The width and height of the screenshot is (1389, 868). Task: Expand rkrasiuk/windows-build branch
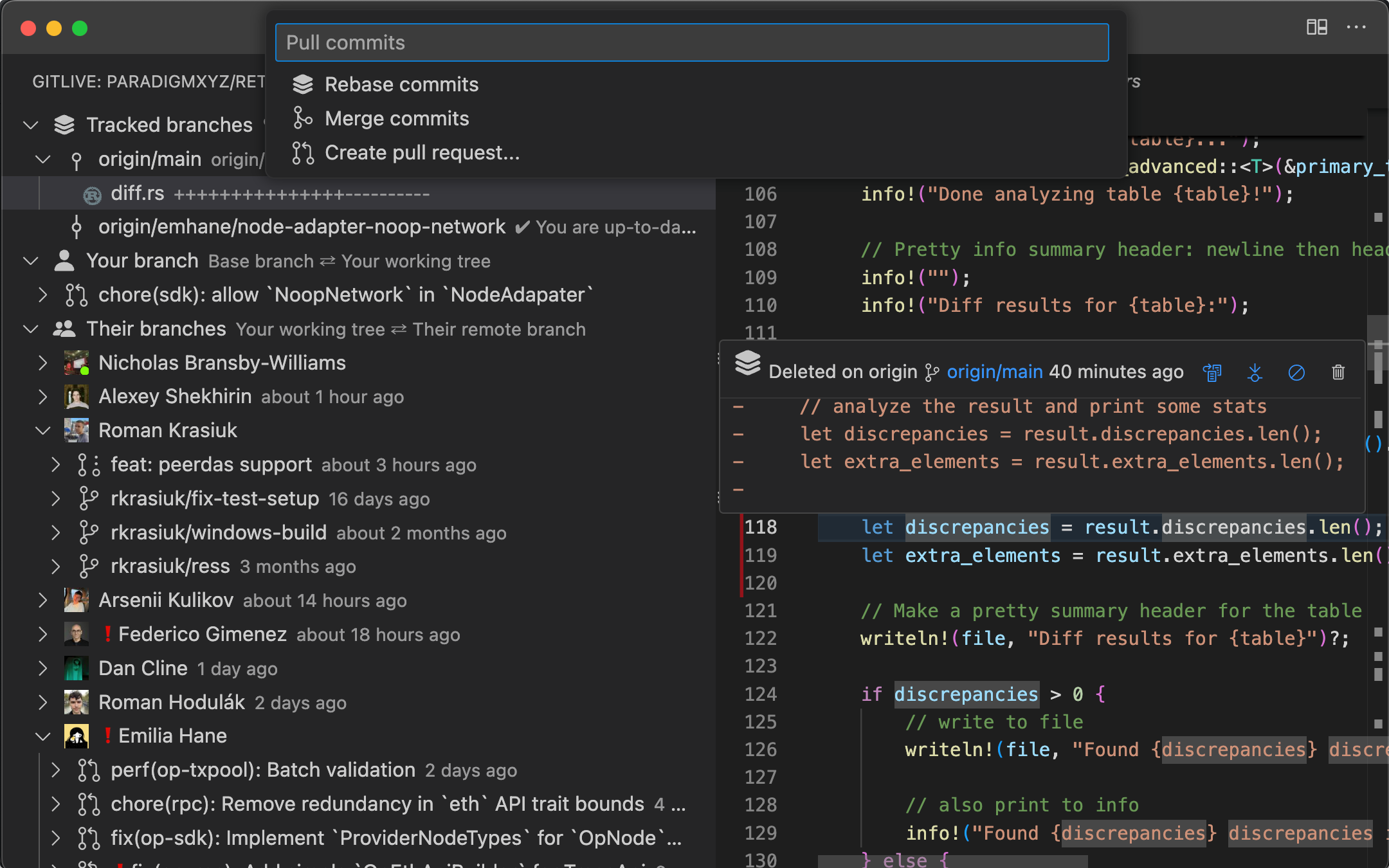click(55, 532)
